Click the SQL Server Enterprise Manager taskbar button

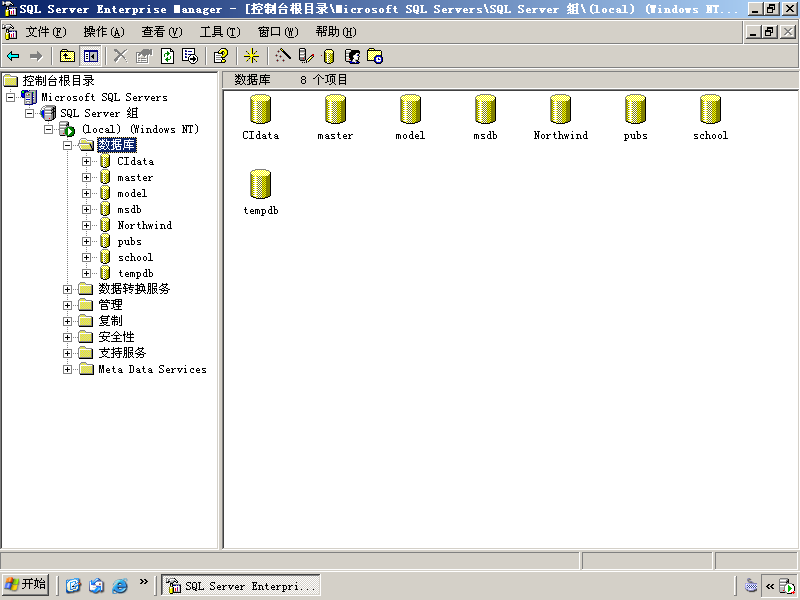pos(241,586)
